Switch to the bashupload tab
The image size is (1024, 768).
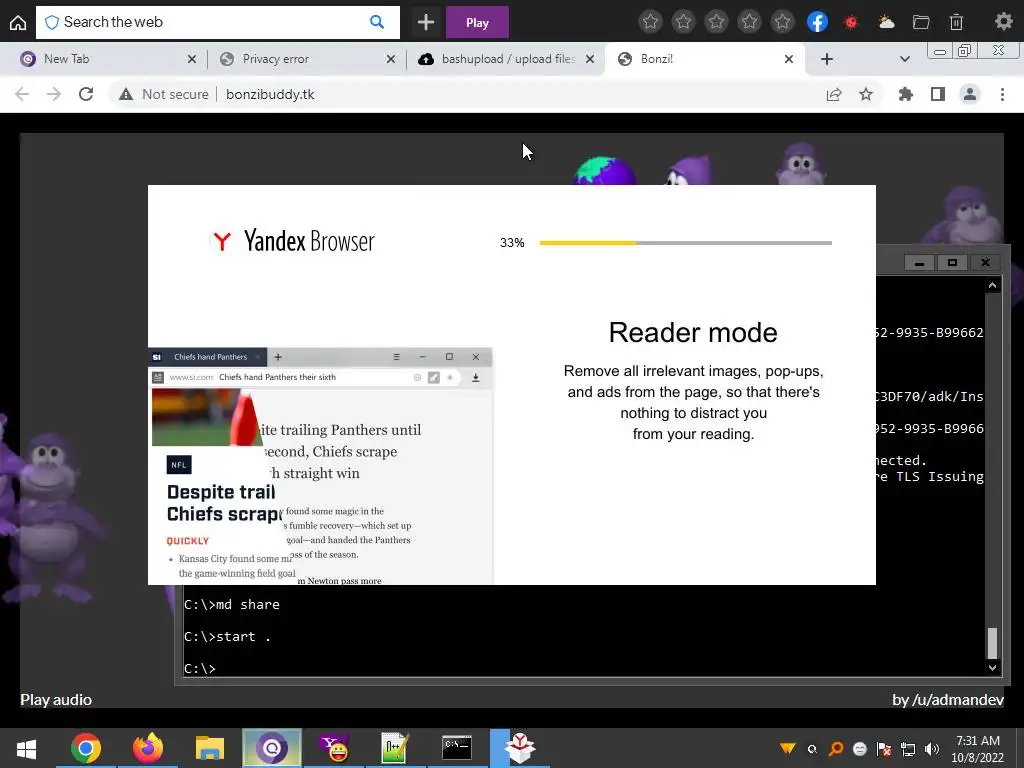(x=506, y=59)
